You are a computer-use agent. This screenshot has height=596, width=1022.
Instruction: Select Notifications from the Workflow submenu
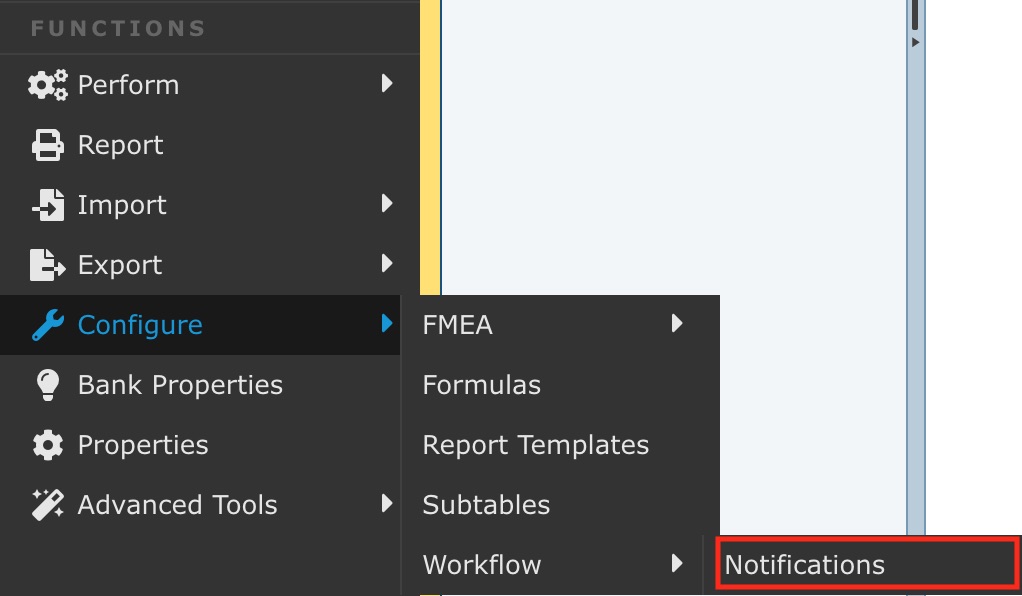pyautogui.click(x=805, y=565)
